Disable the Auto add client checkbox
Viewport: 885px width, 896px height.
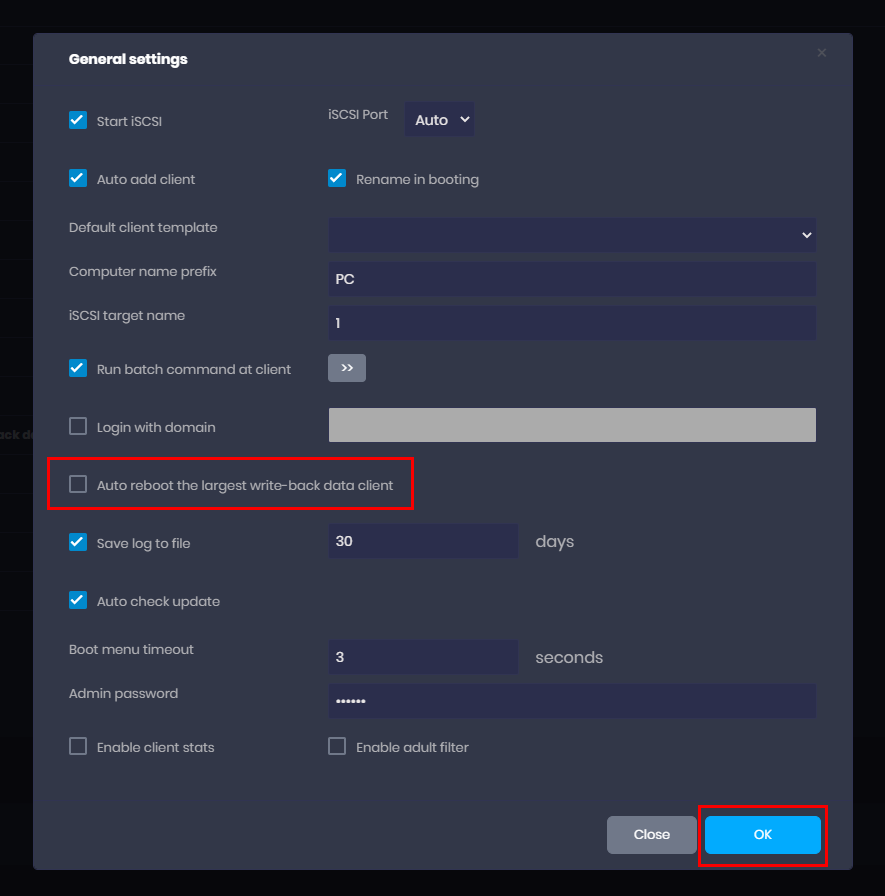[x=78, y=179]
